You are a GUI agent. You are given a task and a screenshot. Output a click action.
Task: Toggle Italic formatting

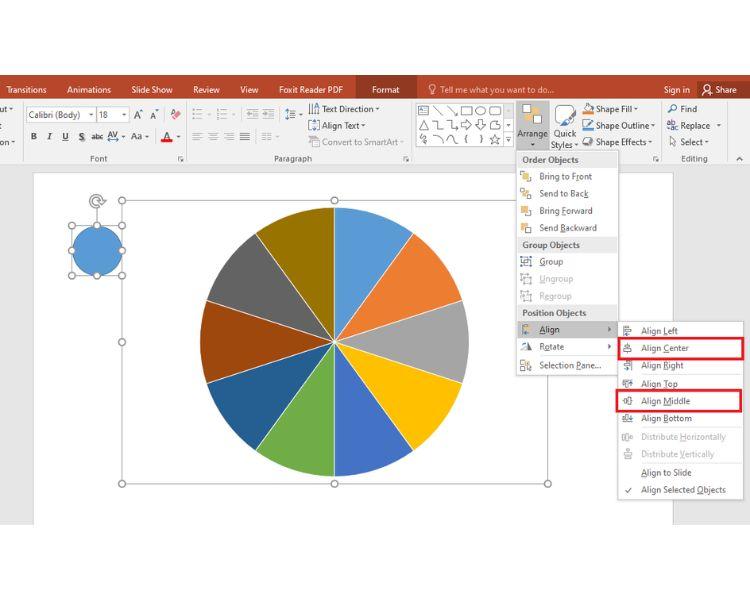49,137
